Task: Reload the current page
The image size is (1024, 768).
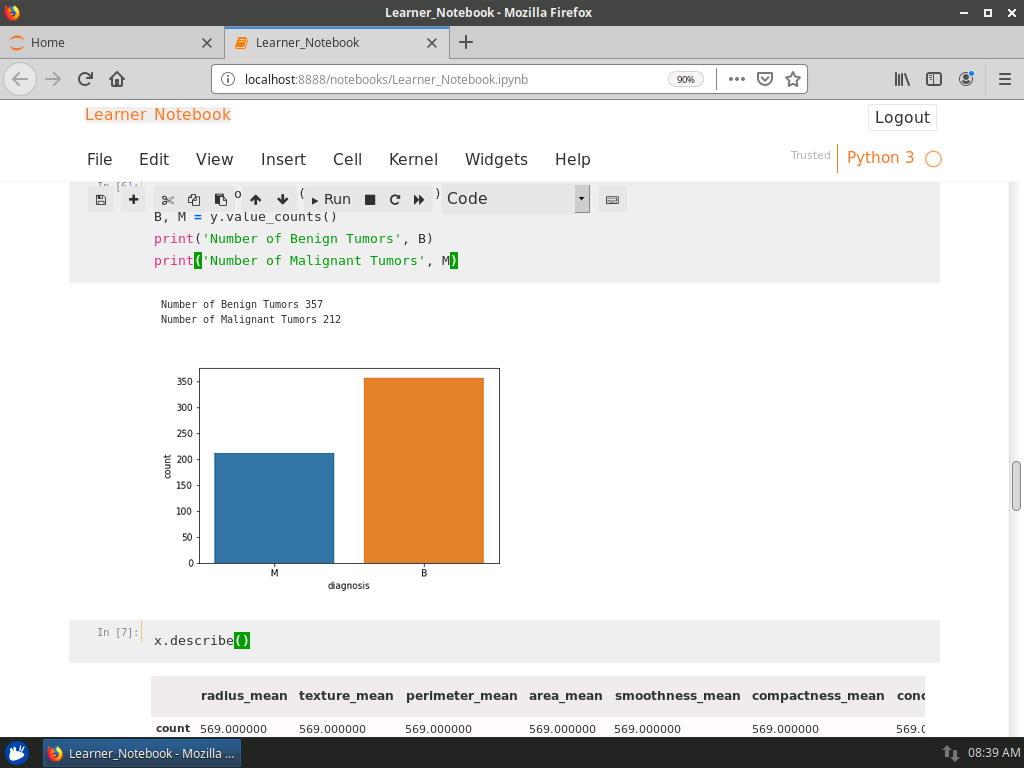Action: click(86, 80)
